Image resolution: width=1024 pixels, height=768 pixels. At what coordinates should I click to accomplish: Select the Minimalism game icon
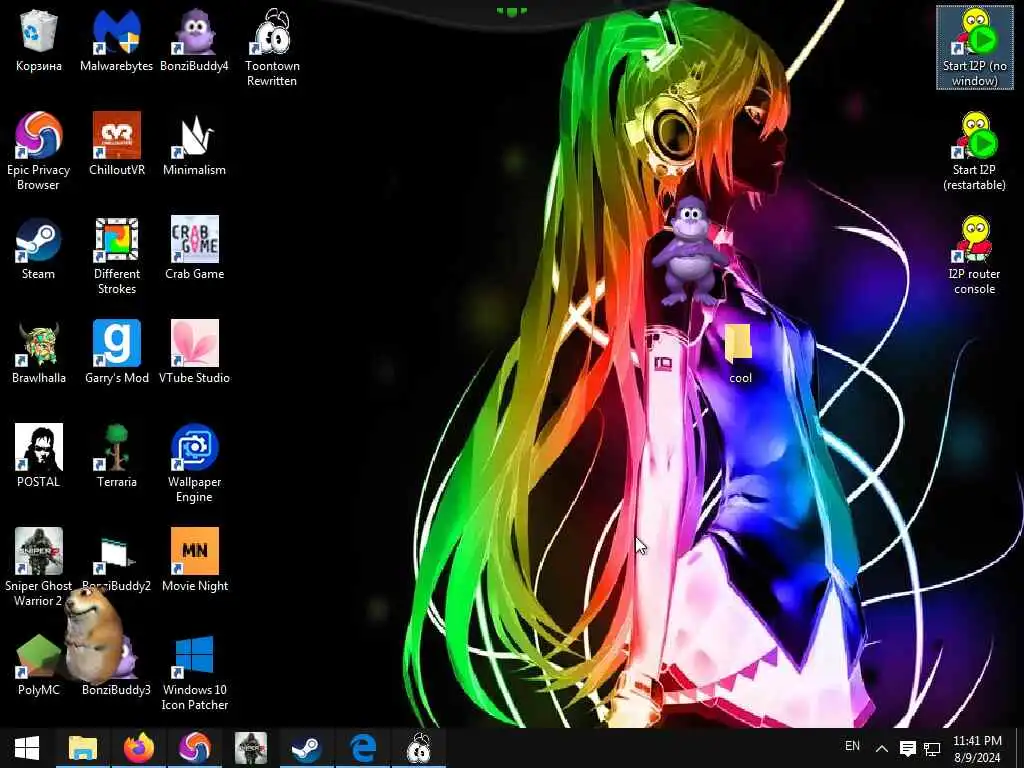pos(194,144)
